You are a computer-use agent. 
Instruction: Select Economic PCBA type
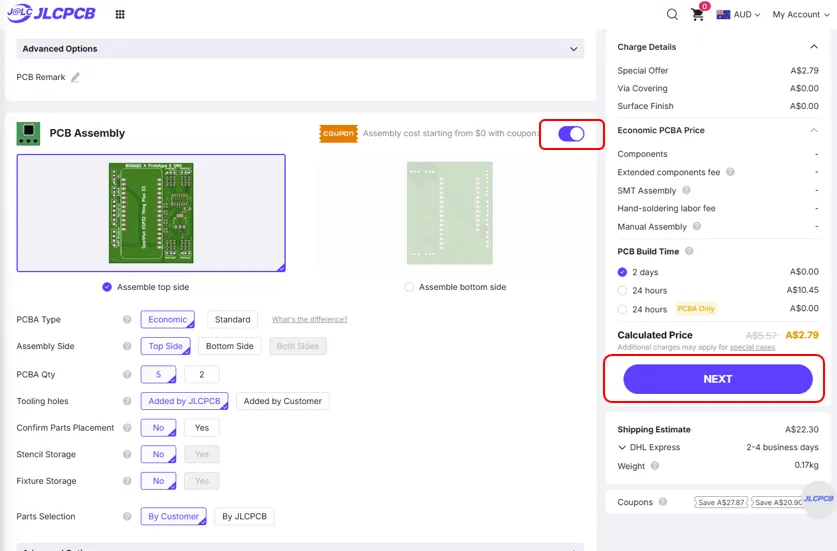[x=168, y=319]
